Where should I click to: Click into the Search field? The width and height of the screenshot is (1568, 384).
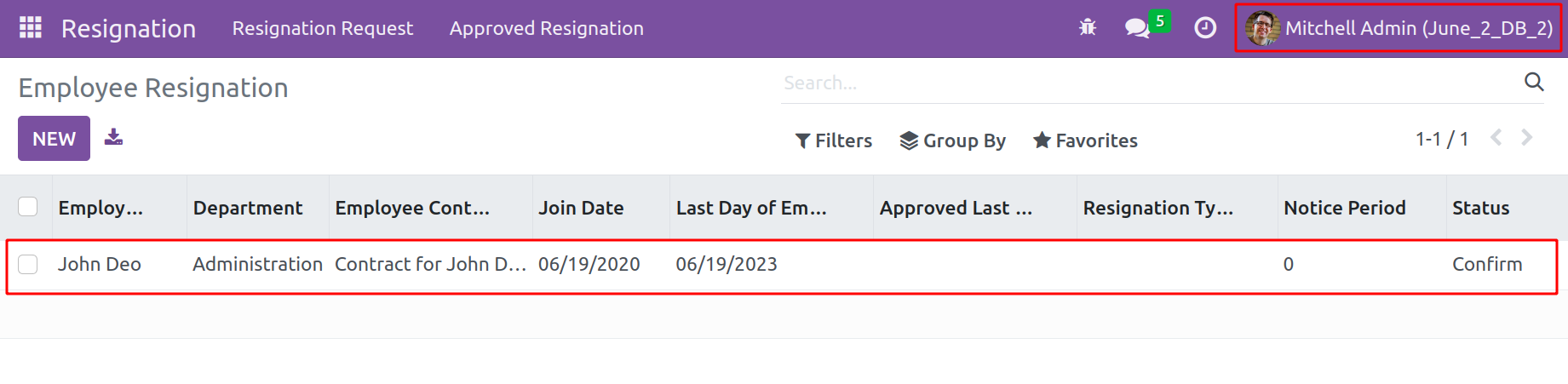click(x=1150, y=83)
